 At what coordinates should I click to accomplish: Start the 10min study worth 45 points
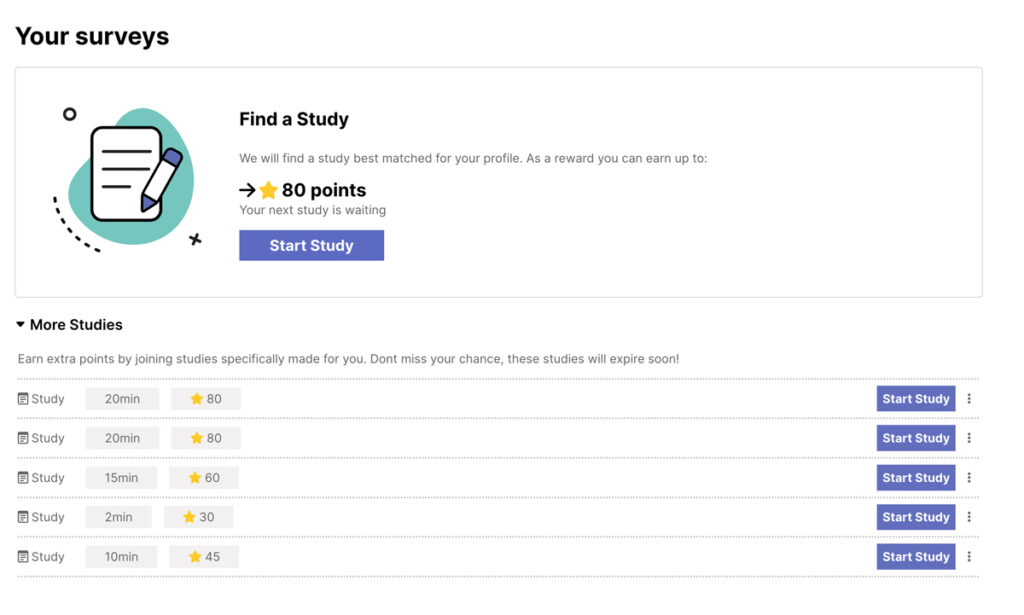[915, 556]
